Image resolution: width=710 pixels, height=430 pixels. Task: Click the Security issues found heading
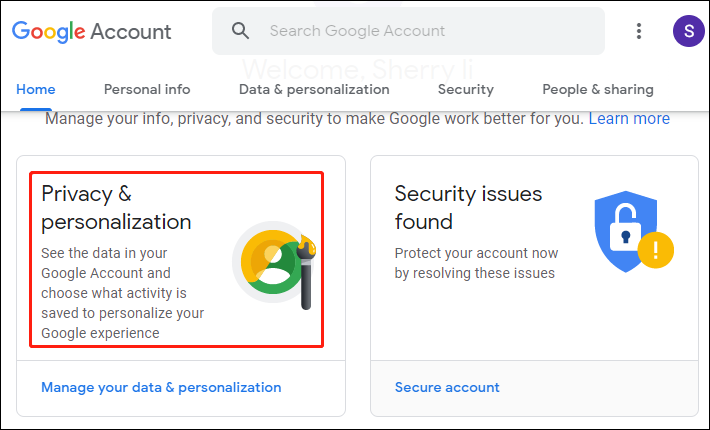coord(468,208)
